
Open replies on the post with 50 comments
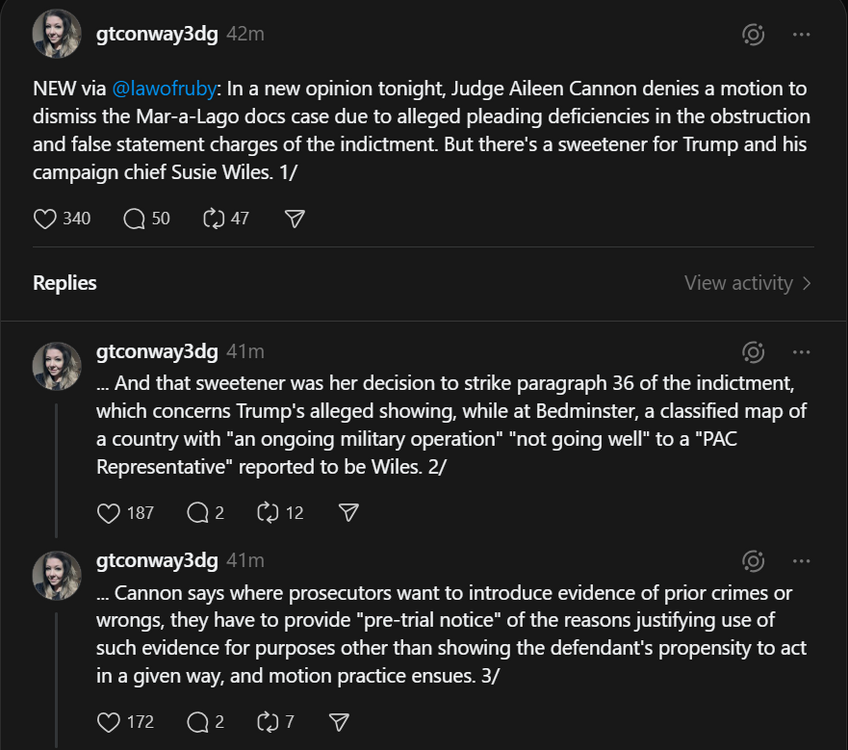(x=135, y=218)
